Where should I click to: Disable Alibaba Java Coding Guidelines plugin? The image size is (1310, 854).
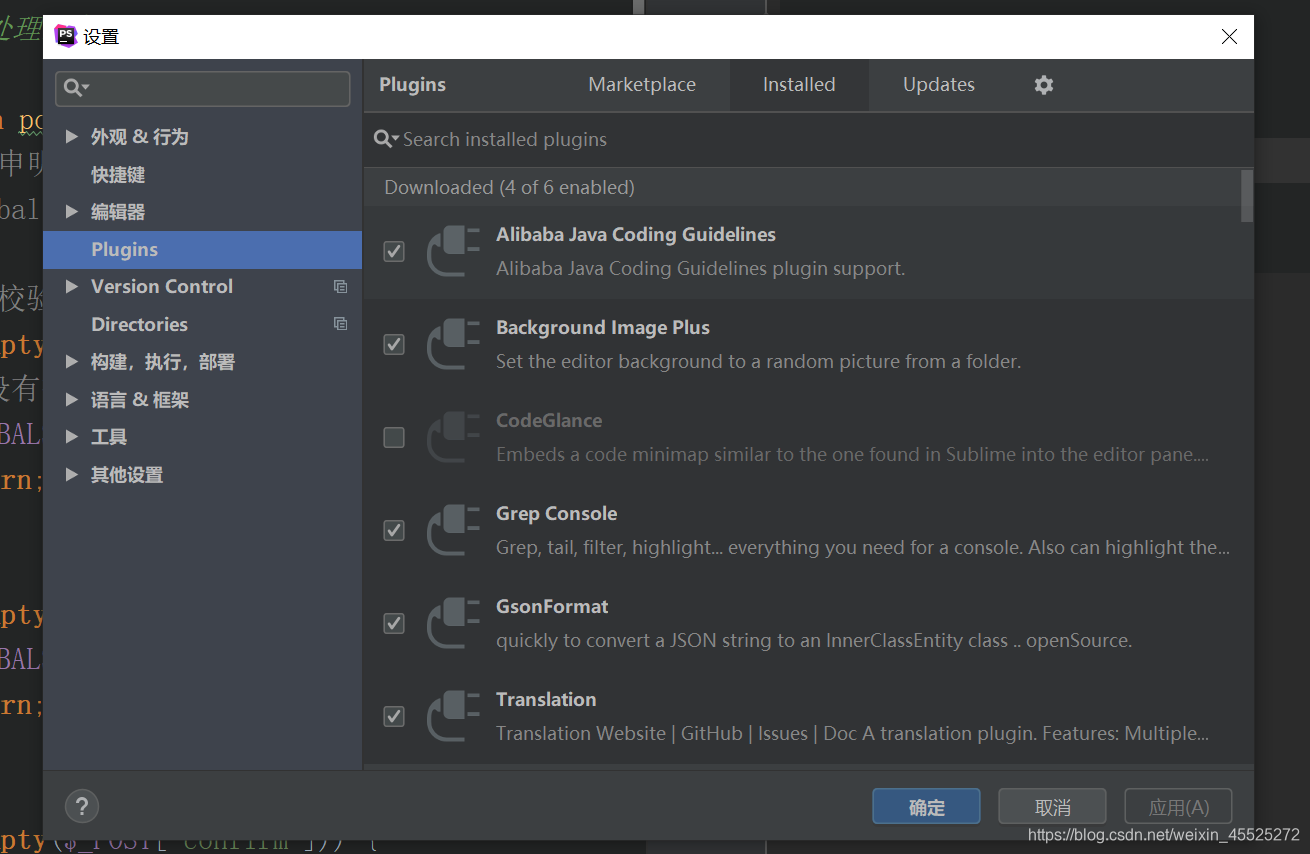pos(394,251)
